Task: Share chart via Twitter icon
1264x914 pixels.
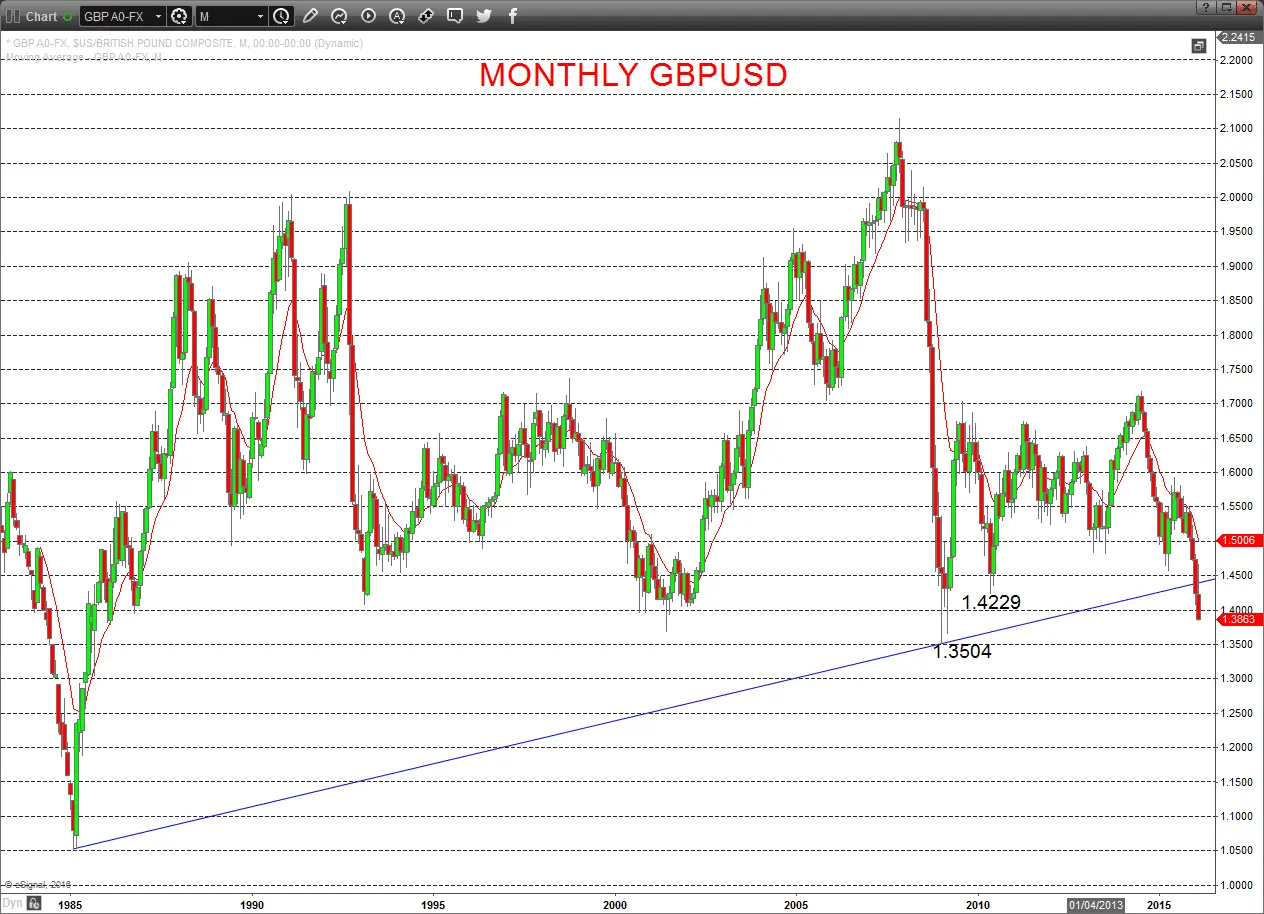Action: pos(484,16)
